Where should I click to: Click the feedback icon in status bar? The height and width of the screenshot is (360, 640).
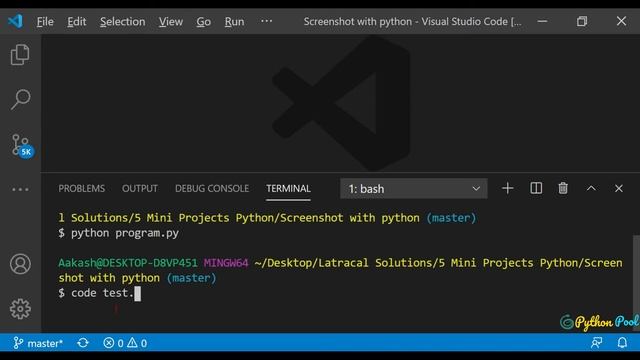(596, 342)
